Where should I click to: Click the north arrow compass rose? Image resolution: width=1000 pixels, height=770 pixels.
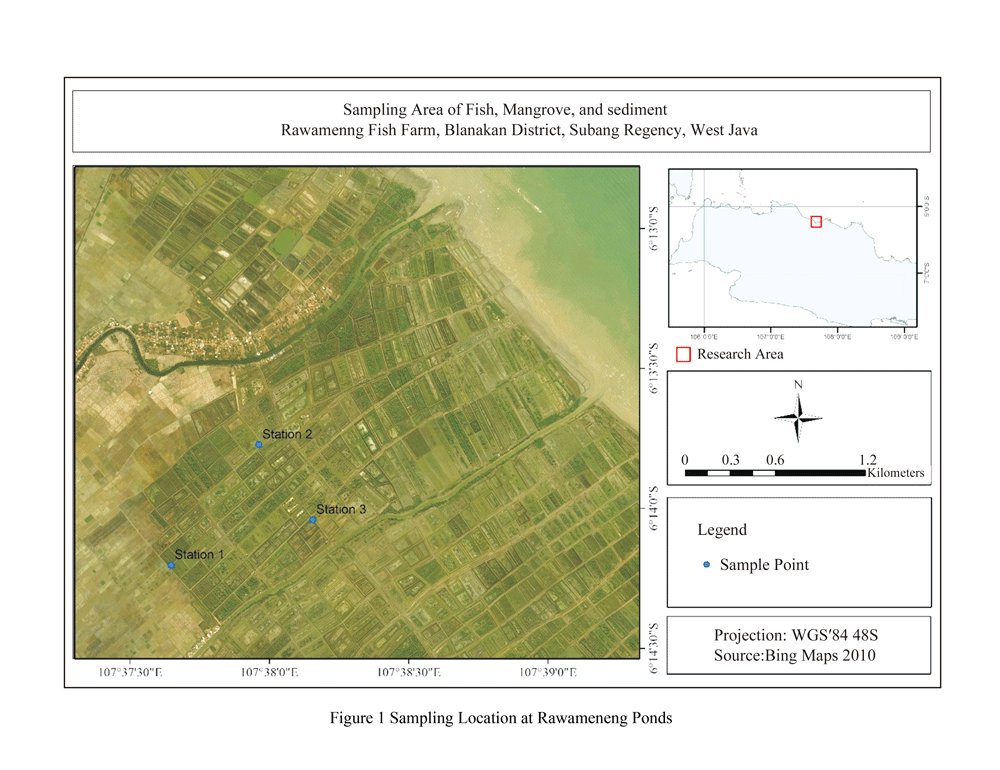pos(798,417)
